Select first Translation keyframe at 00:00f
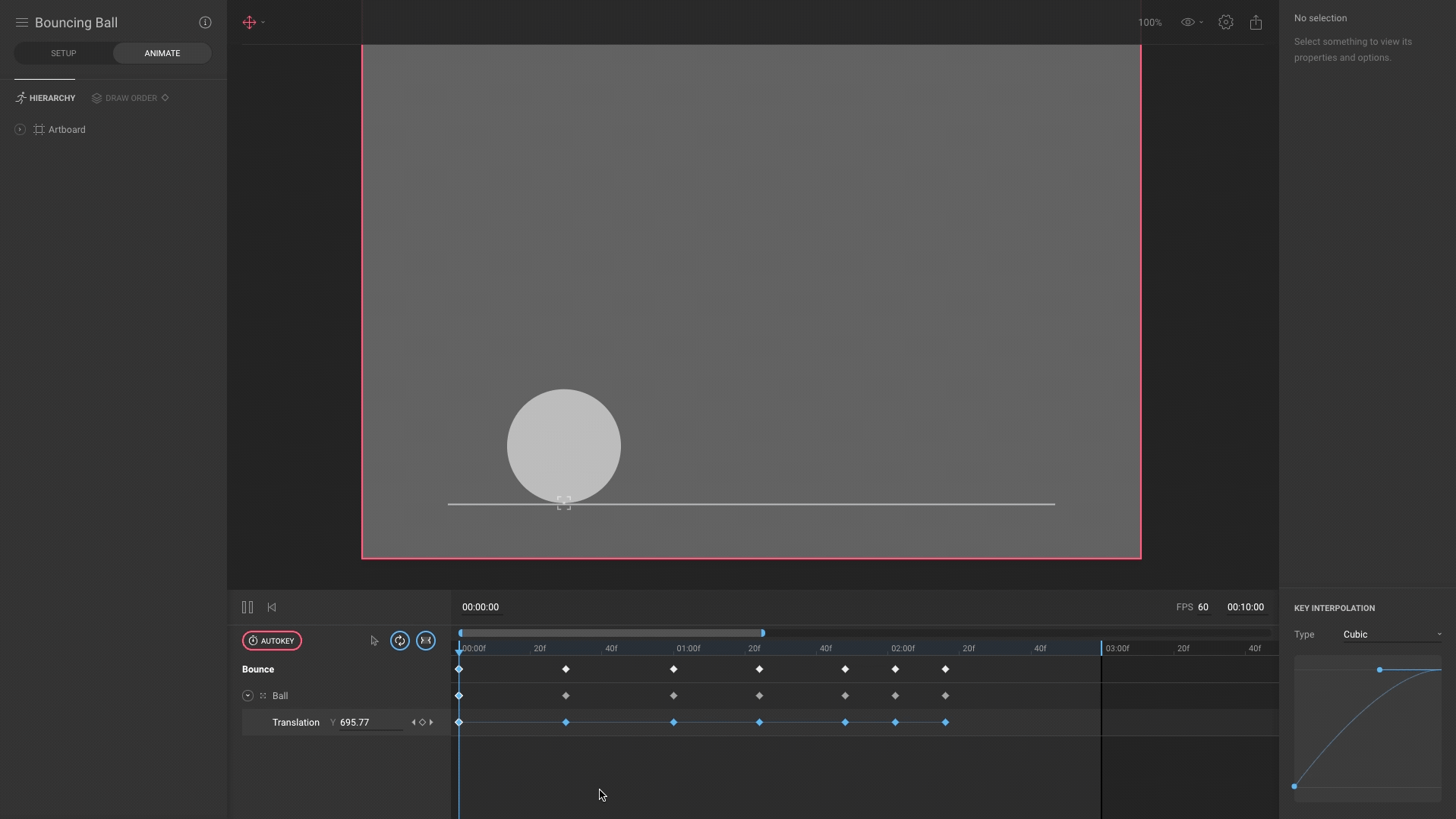 pos(459,723)
